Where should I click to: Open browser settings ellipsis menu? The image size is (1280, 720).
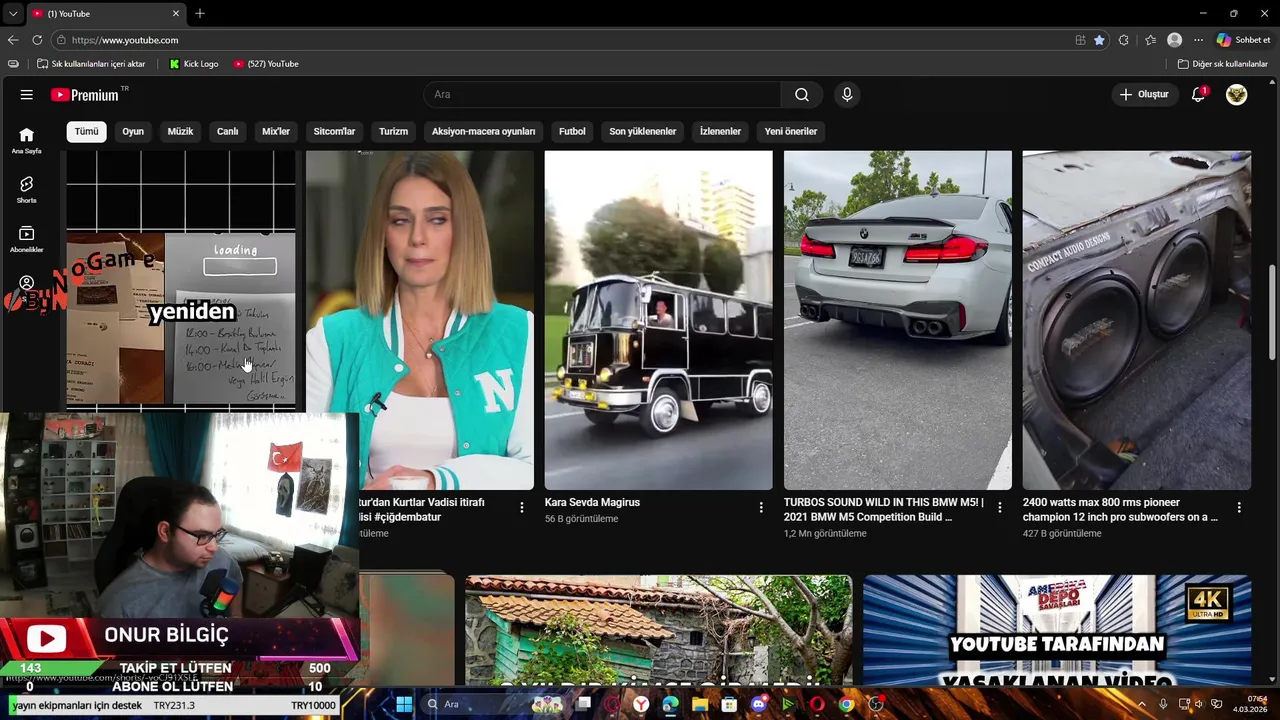tap(1198, 40)
